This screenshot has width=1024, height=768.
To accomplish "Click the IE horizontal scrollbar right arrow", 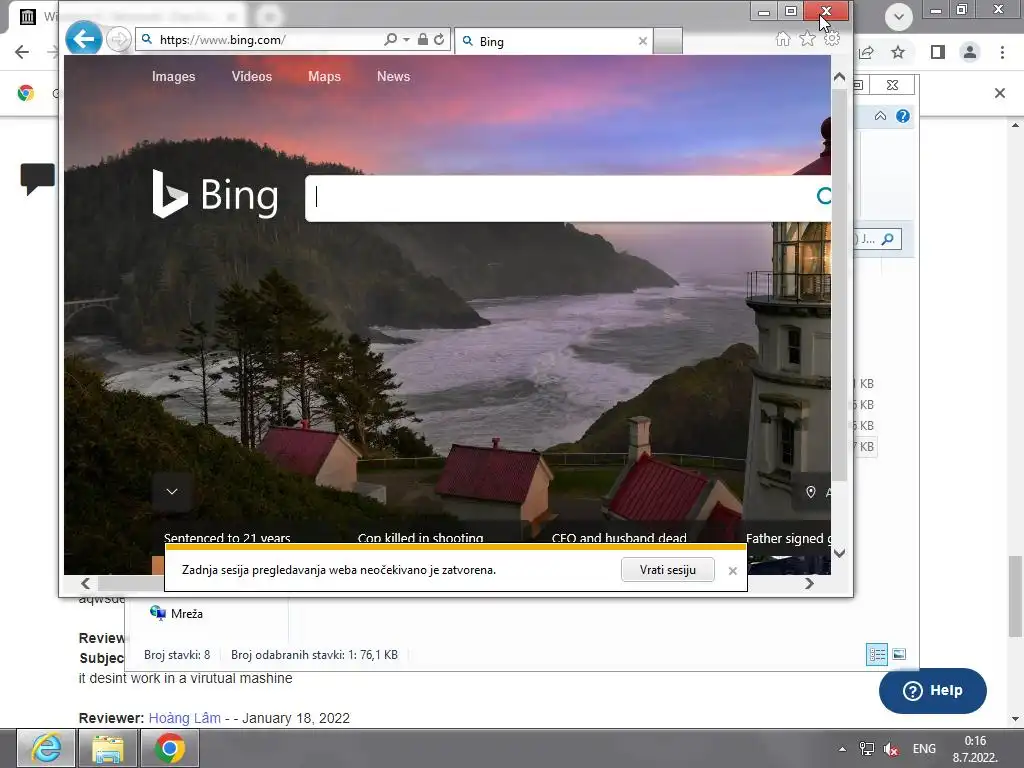I will click(x=809, y=583).
